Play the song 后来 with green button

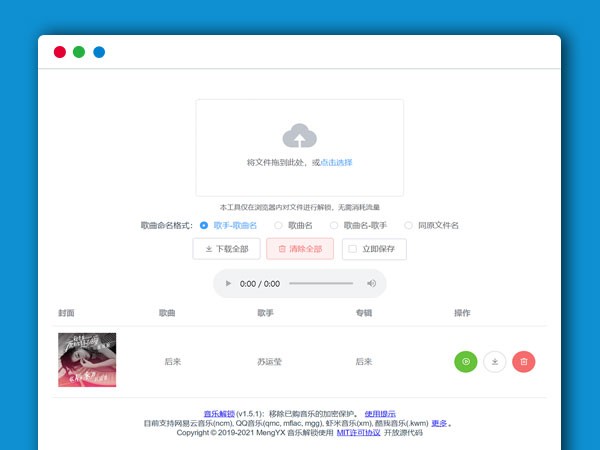(x=465, y=361)
